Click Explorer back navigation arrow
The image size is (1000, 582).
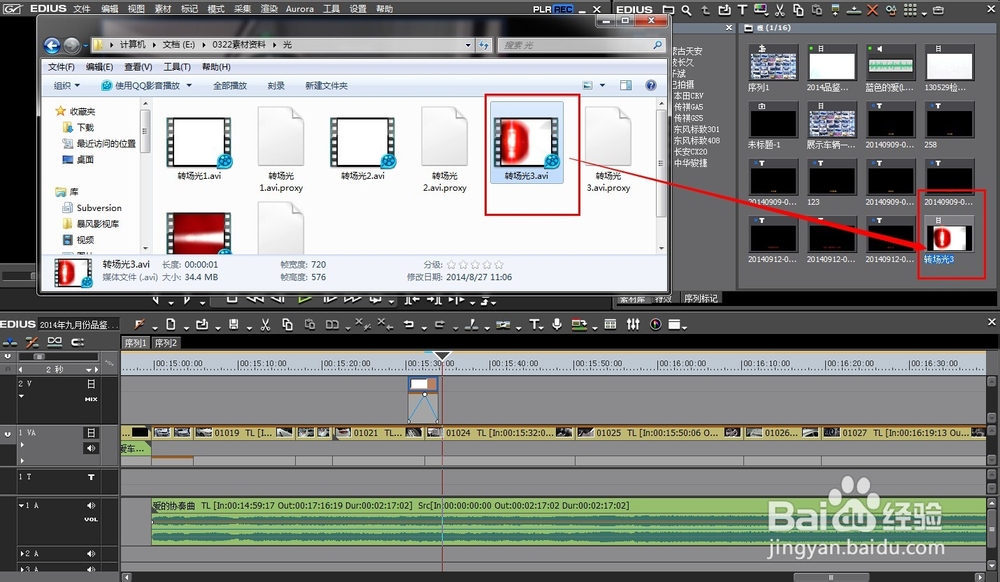[x=52, y=45]
